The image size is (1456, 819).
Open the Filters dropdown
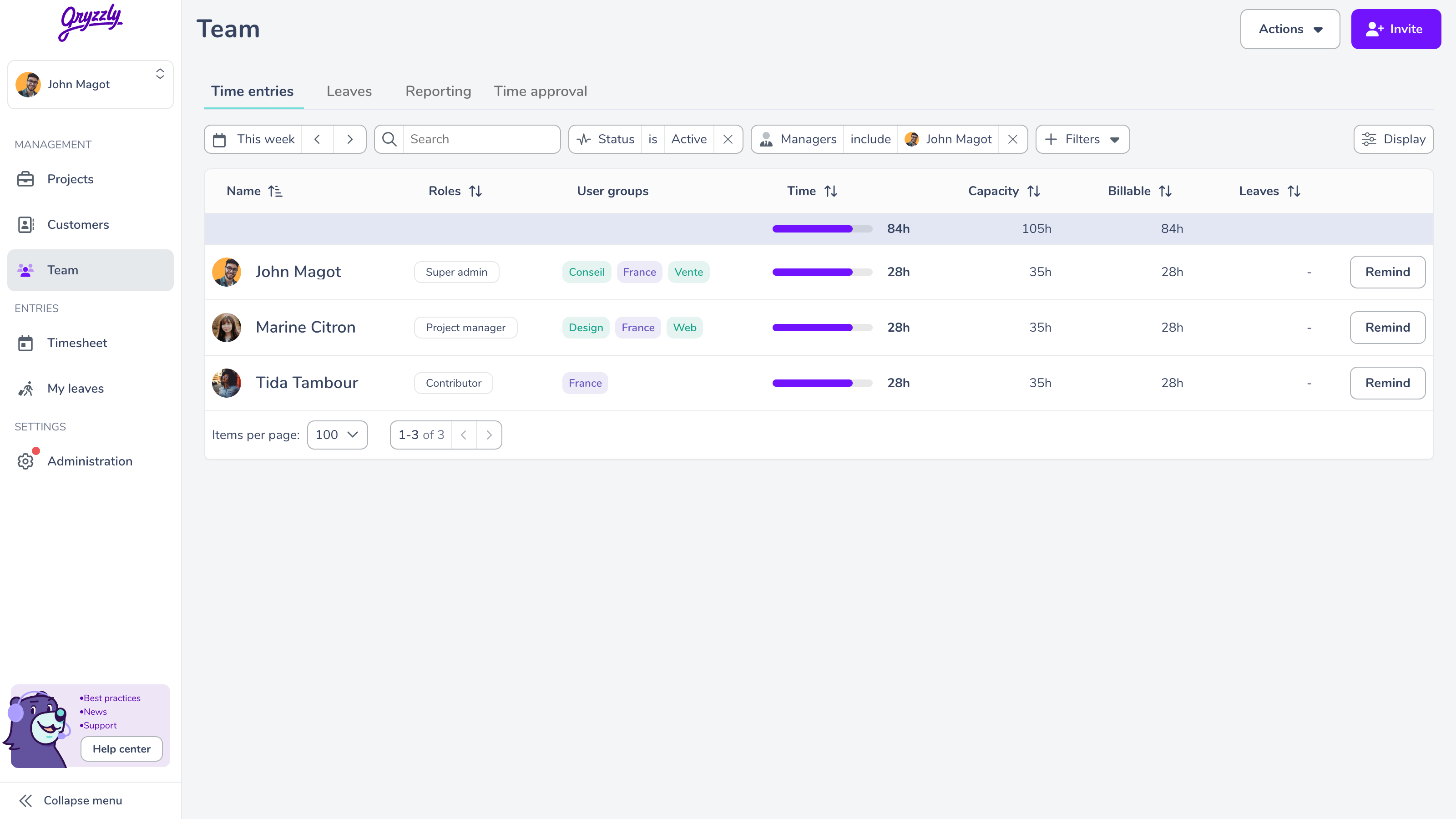pos(1082,139)
